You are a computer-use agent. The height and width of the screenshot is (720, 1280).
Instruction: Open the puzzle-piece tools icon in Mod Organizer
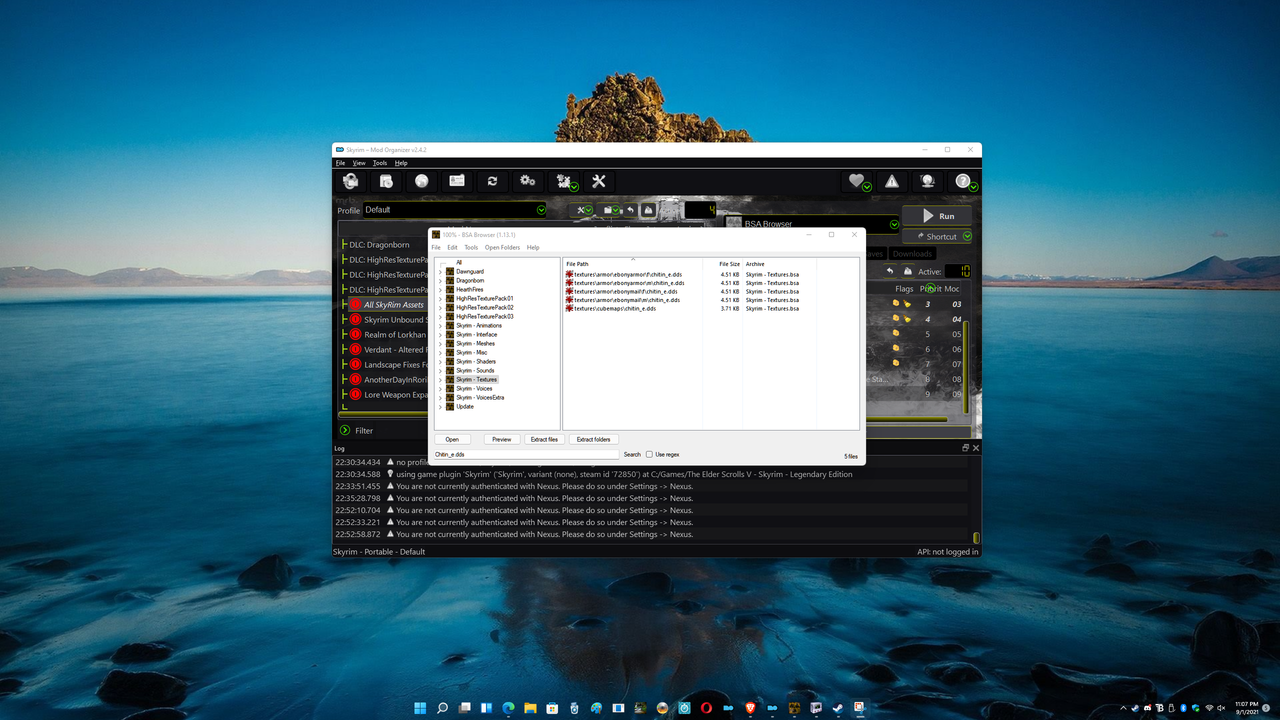[x=564, y=181]
